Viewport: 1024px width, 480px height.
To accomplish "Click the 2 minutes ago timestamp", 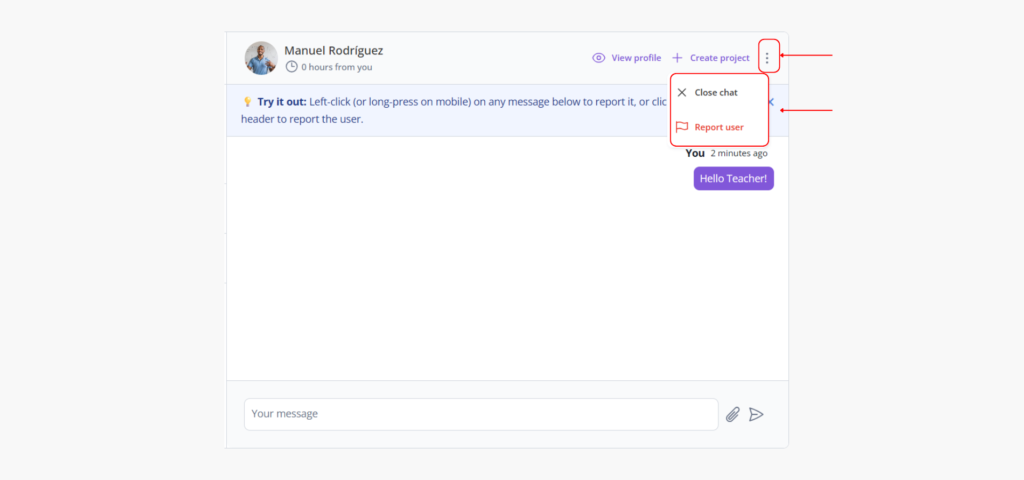I will coord(739,153).
